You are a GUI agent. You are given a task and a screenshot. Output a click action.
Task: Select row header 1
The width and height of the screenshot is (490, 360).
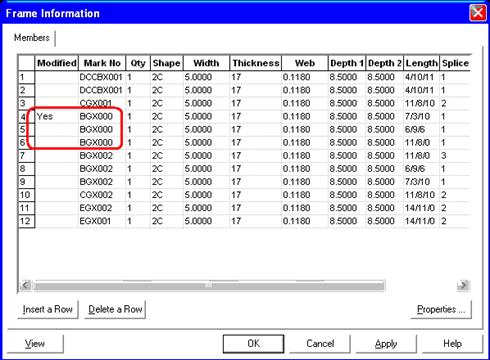coord(26,77)
